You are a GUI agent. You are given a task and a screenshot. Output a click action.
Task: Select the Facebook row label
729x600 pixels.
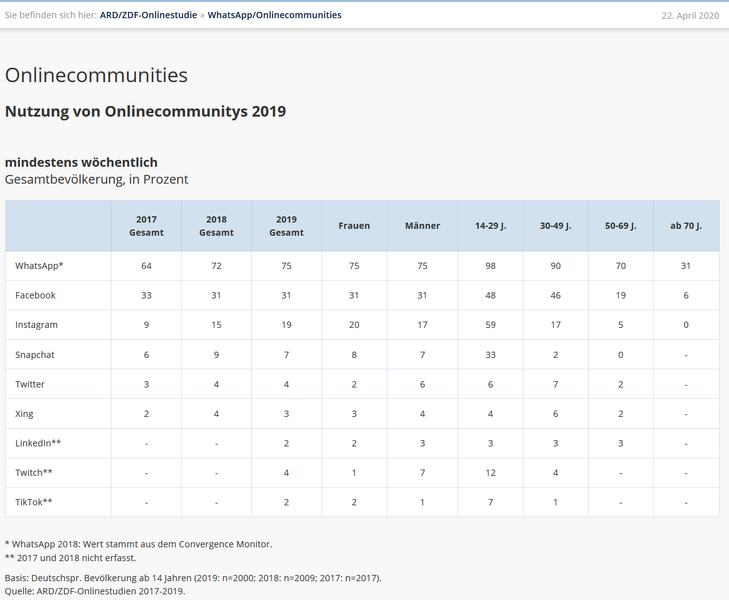point(35,295)
